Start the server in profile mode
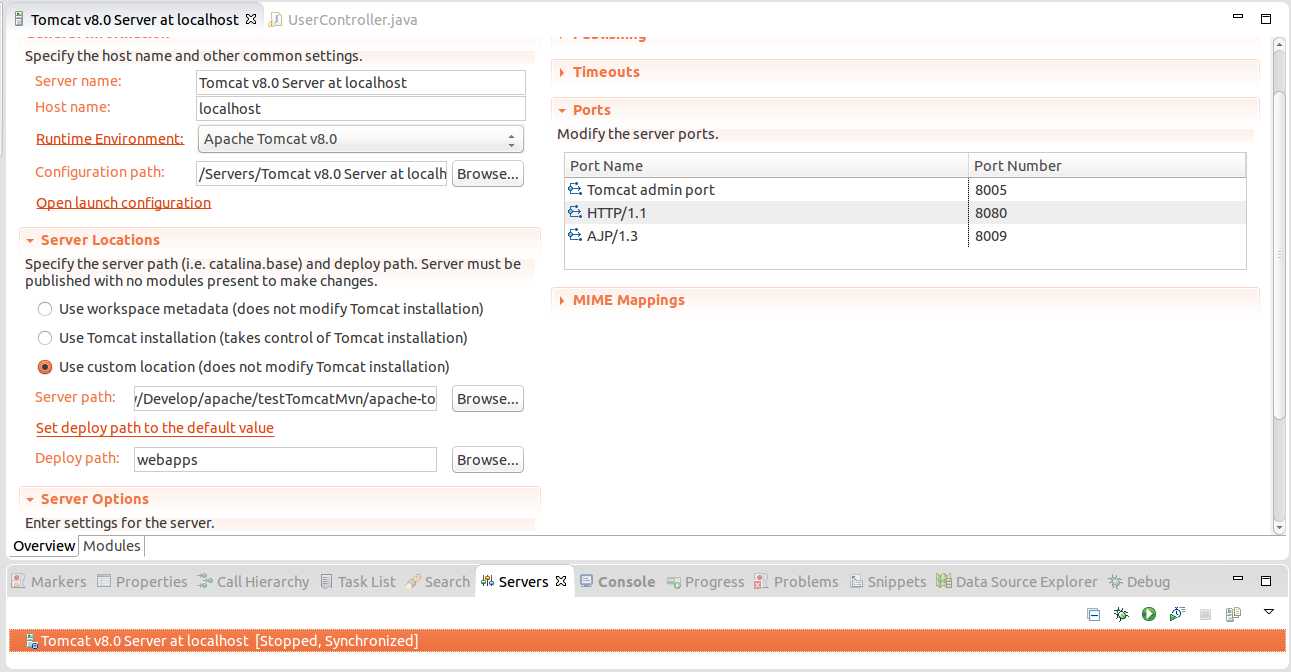1291x672 pixels. (1177, 614)
